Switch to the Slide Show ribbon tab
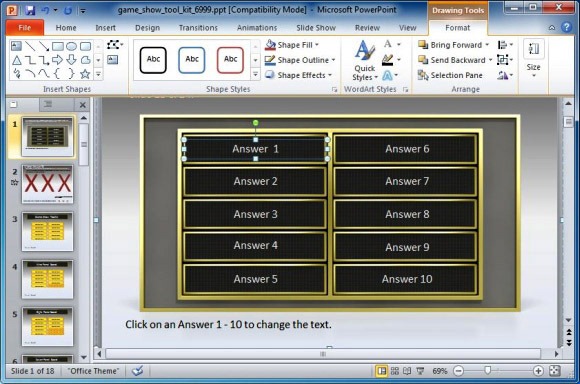This screenshot has height=384, width=580. pyautogui.click(x=316, y=27)
